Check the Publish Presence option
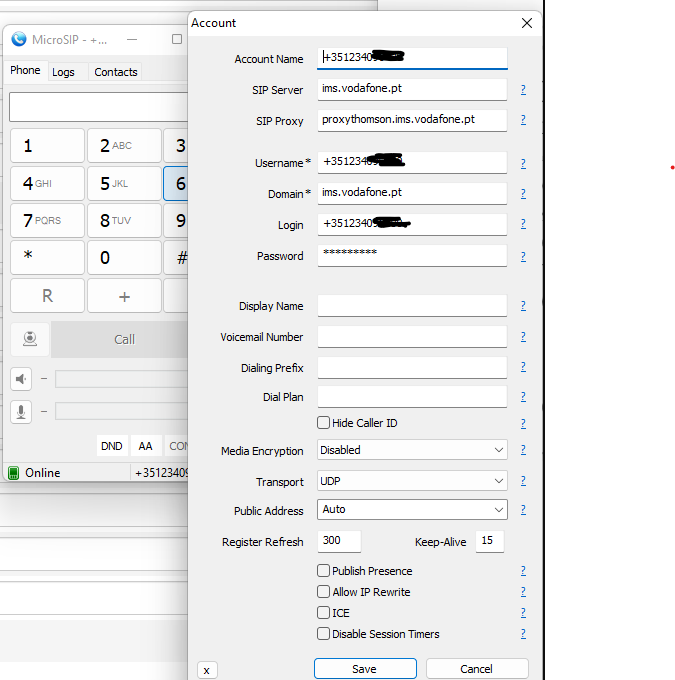Viewport: 675px width, 680px height. coord(324,571)
